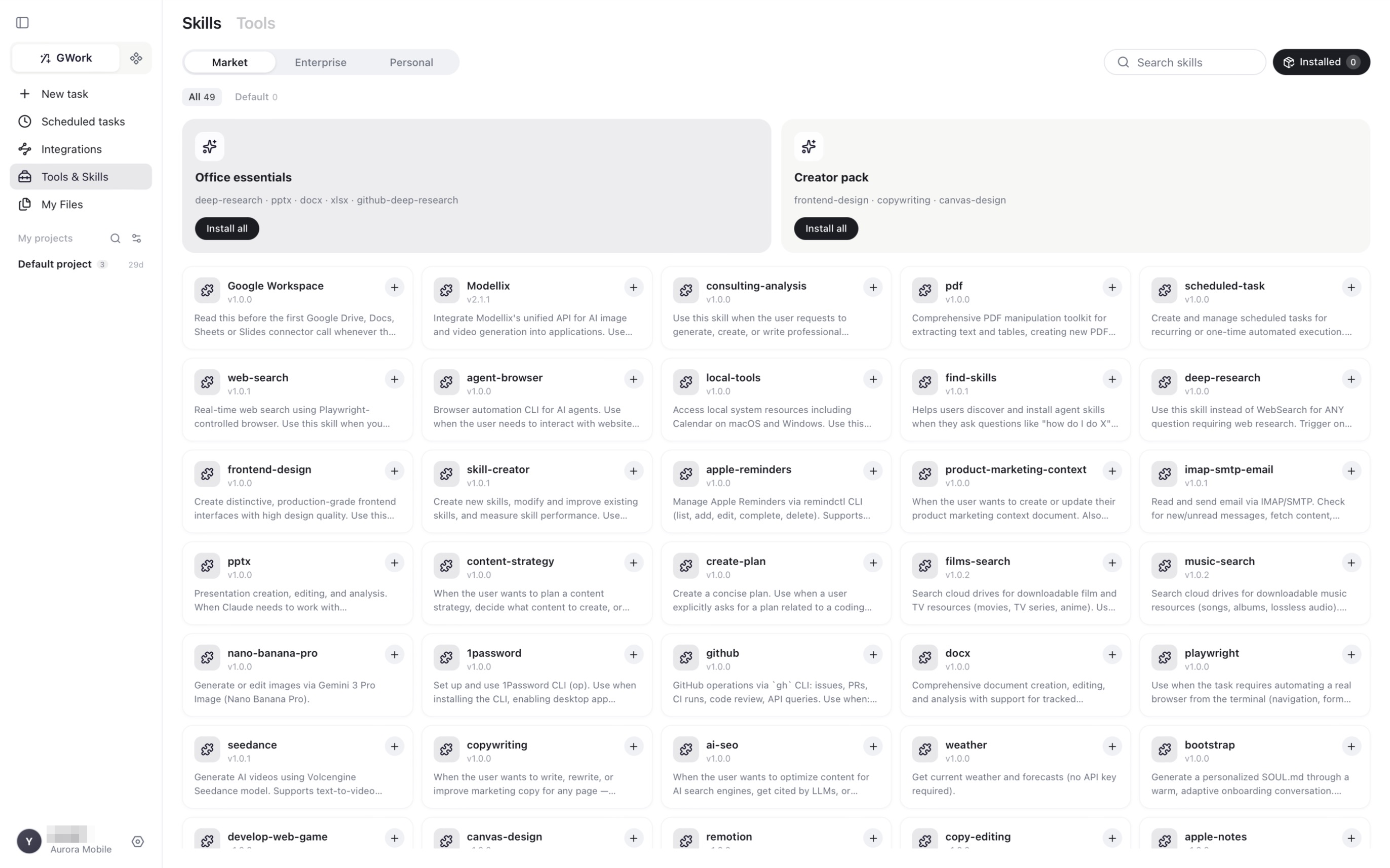This screenshot has height=868, width=1390.
Task: Add the copywriting skill
Action: [x=633, y=746]
